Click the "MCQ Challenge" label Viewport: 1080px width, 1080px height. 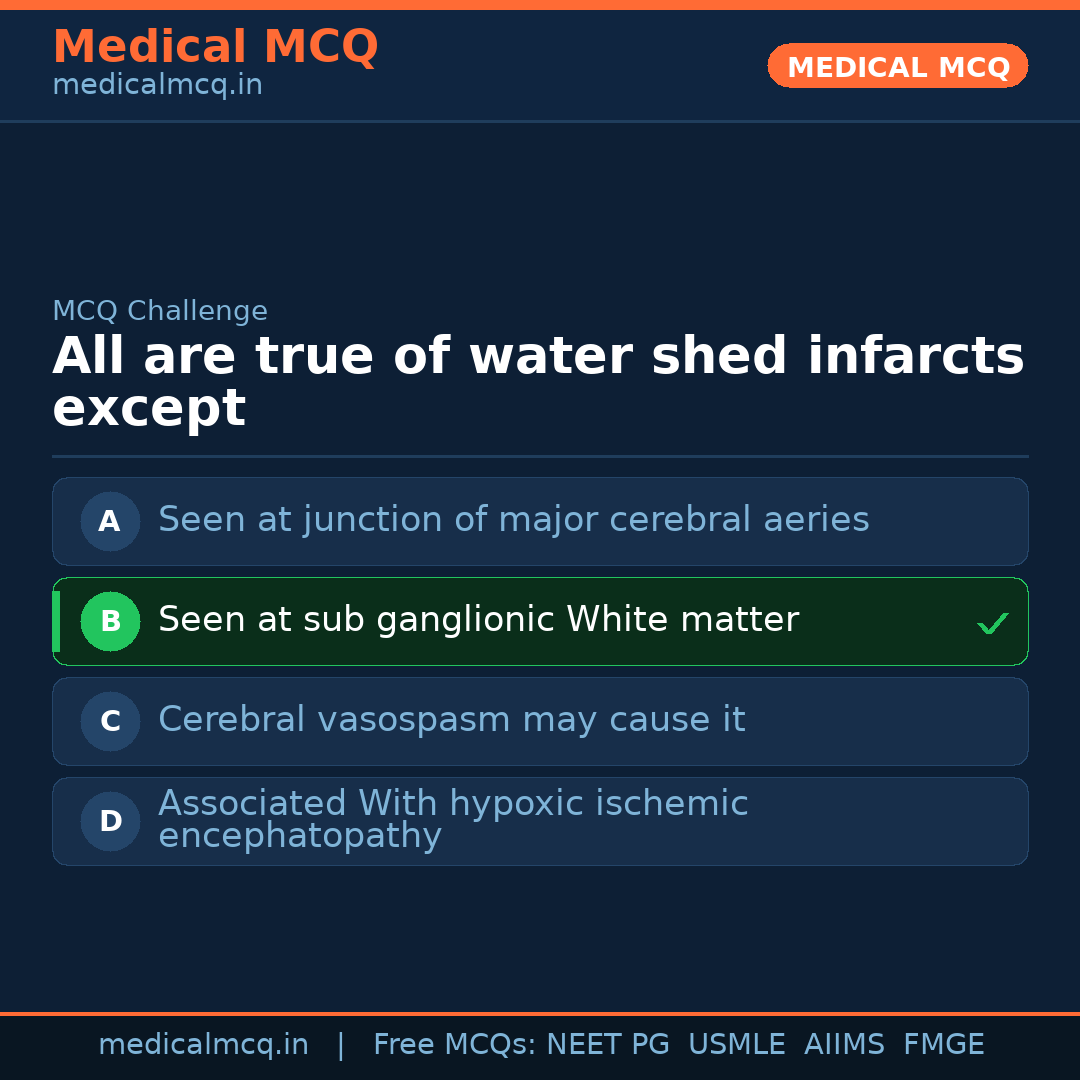point(160,311)
